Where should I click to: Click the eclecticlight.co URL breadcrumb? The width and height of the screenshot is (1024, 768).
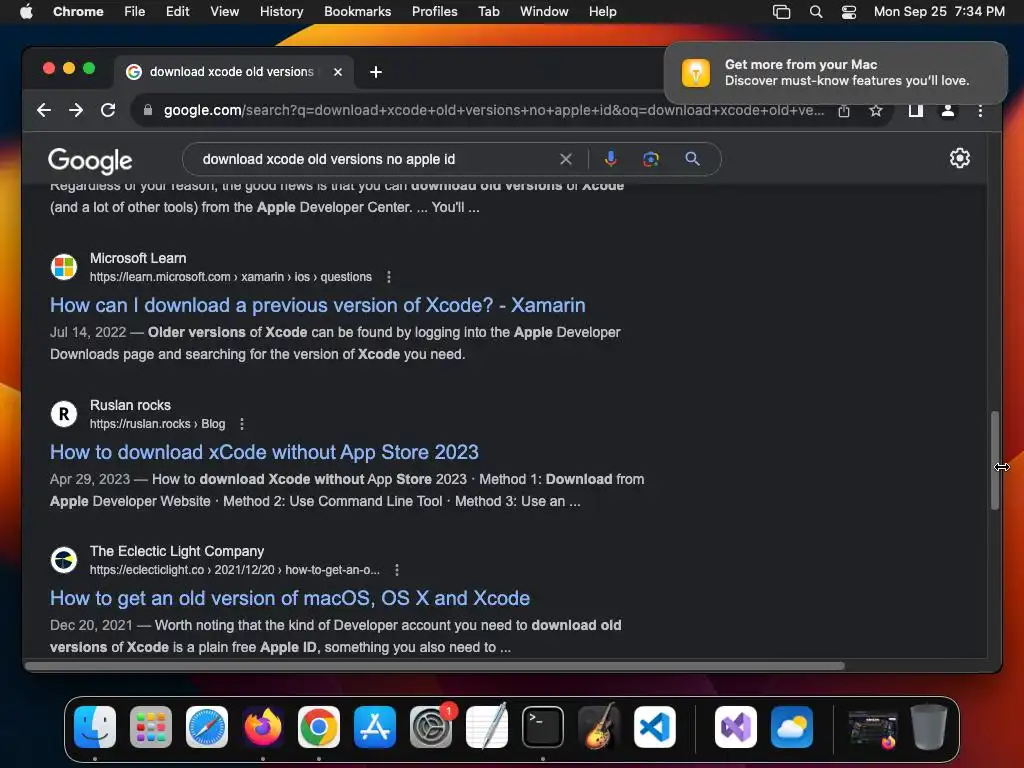tap(234, 570)
